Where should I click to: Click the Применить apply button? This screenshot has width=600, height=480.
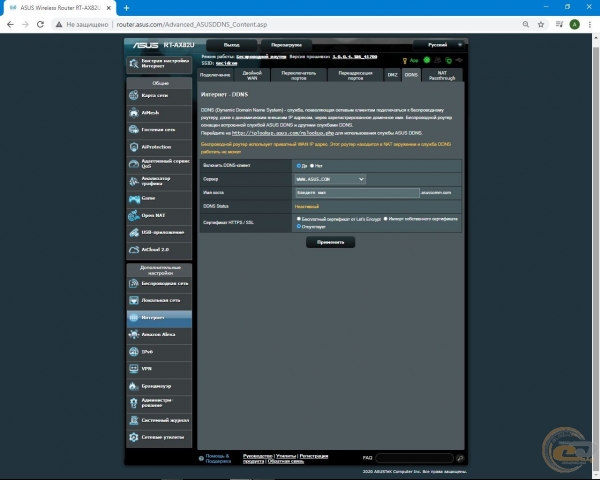click(330, 242)
